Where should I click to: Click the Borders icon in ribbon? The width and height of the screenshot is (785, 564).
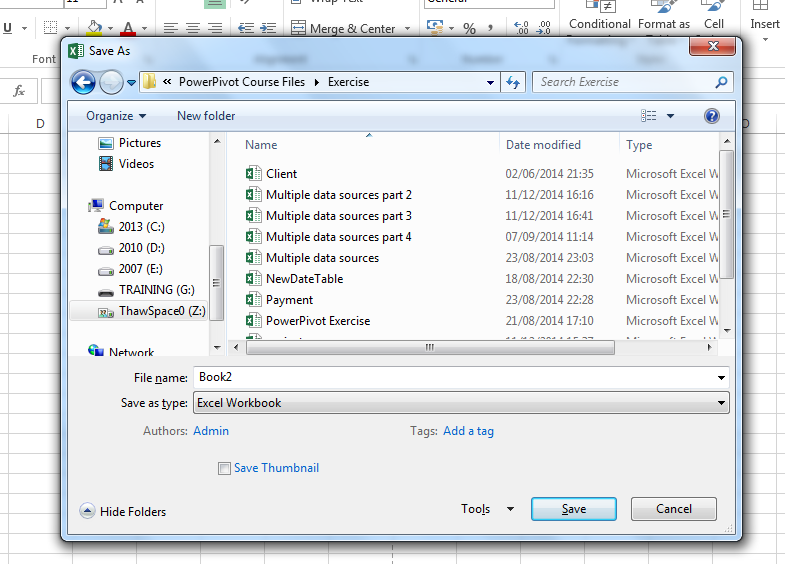50,28
